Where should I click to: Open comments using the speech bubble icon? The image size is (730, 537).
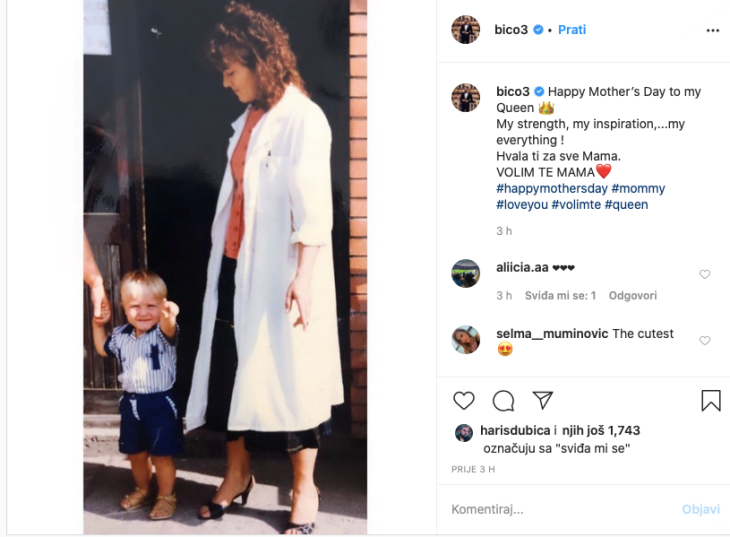[503, 401]
